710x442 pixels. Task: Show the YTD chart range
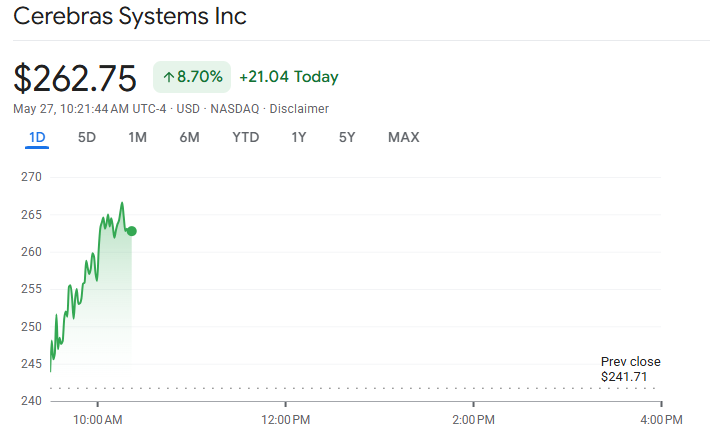point(245,137)
